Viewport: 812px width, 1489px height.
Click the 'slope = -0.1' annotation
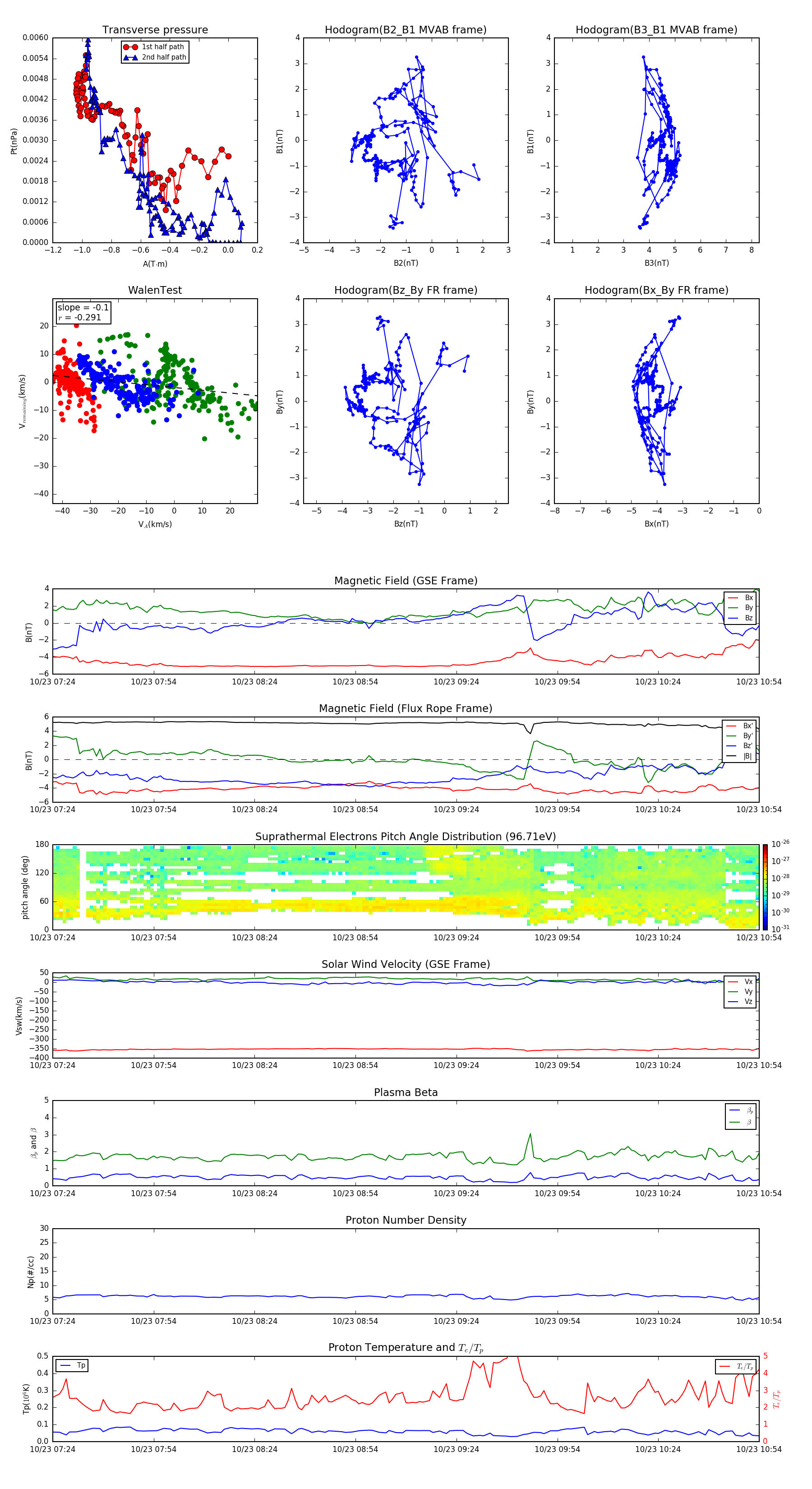(83, 308)
